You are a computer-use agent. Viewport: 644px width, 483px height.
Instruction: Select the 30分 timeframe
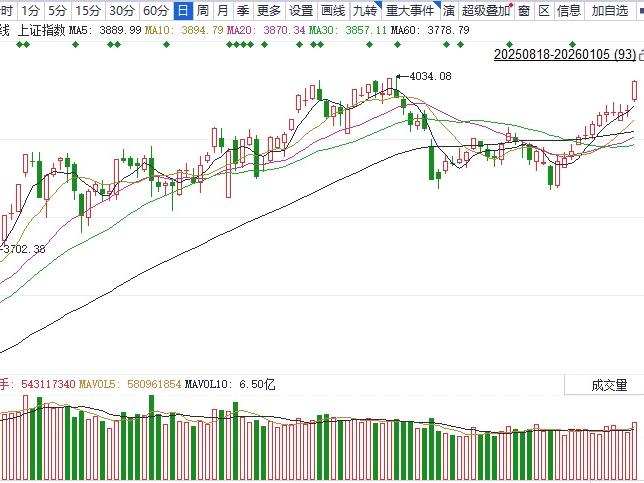click(x=122, y=11)
